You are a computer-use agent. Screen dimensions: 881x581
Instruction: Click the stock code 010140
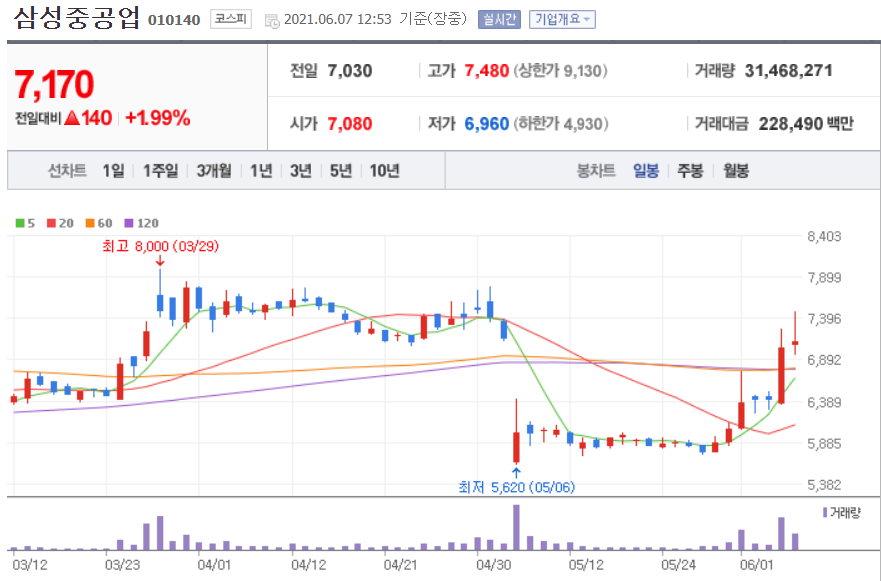174,20
